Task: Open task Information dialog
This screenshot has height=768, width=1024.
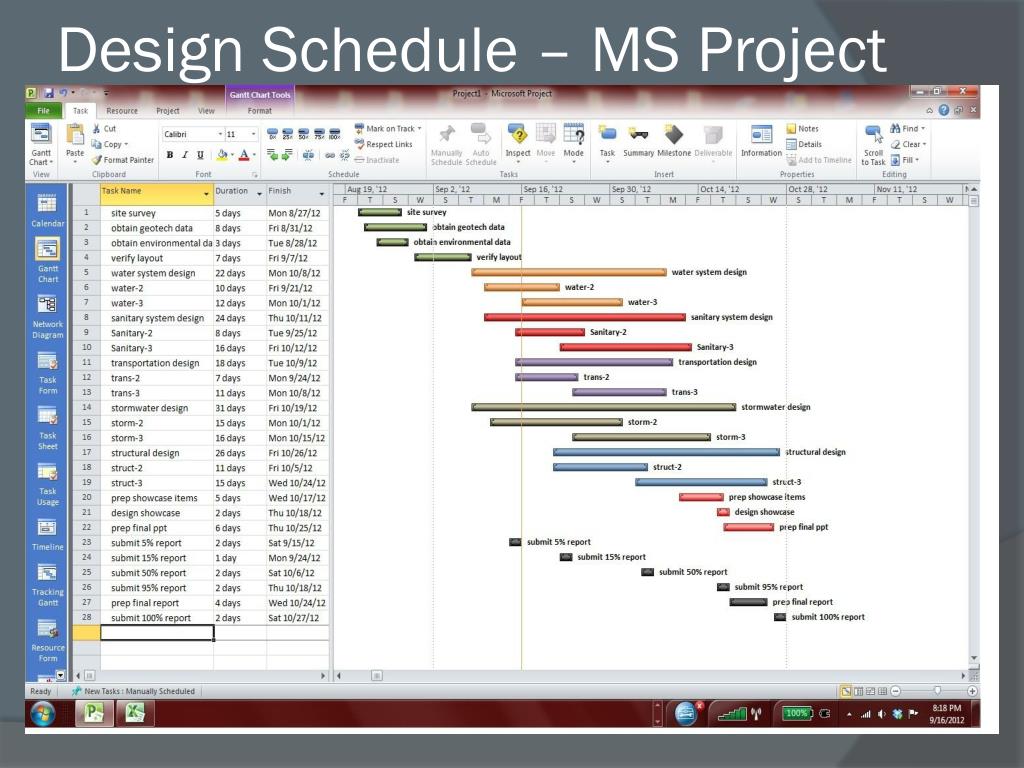Action: [x=761, y=140]
